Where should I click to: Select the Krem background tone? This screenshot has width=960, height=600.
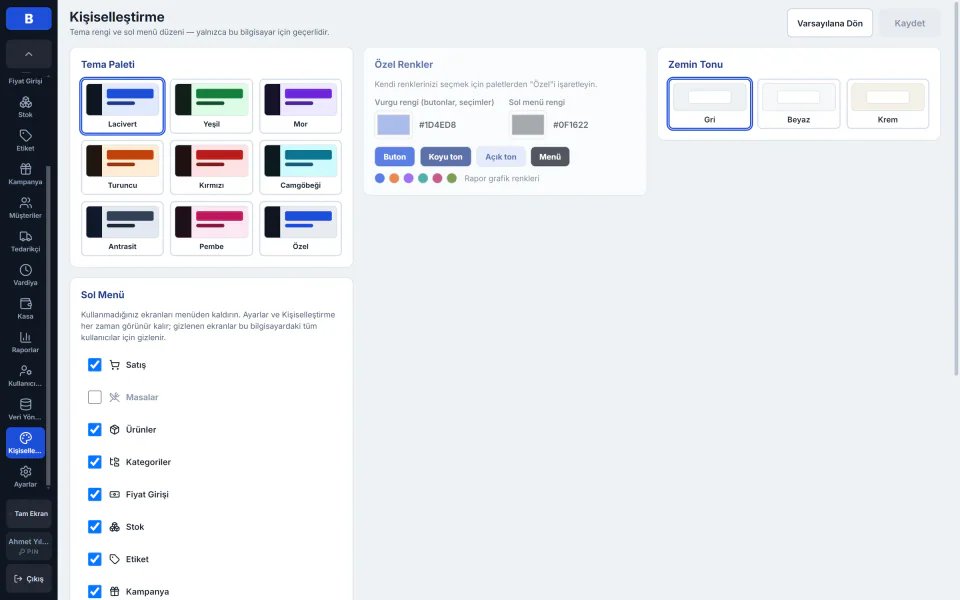pos(888,103)
